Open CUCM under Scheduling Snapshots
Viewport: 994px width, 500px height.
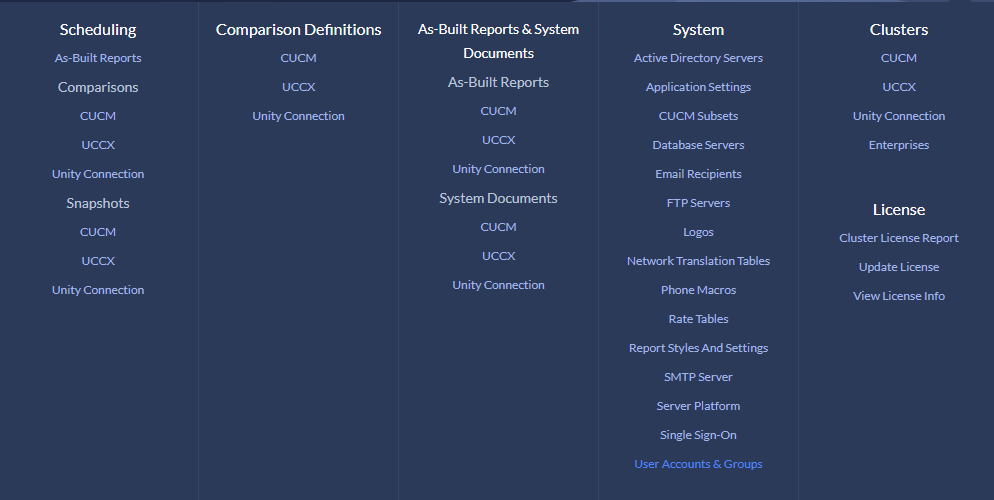coord(98,232)
